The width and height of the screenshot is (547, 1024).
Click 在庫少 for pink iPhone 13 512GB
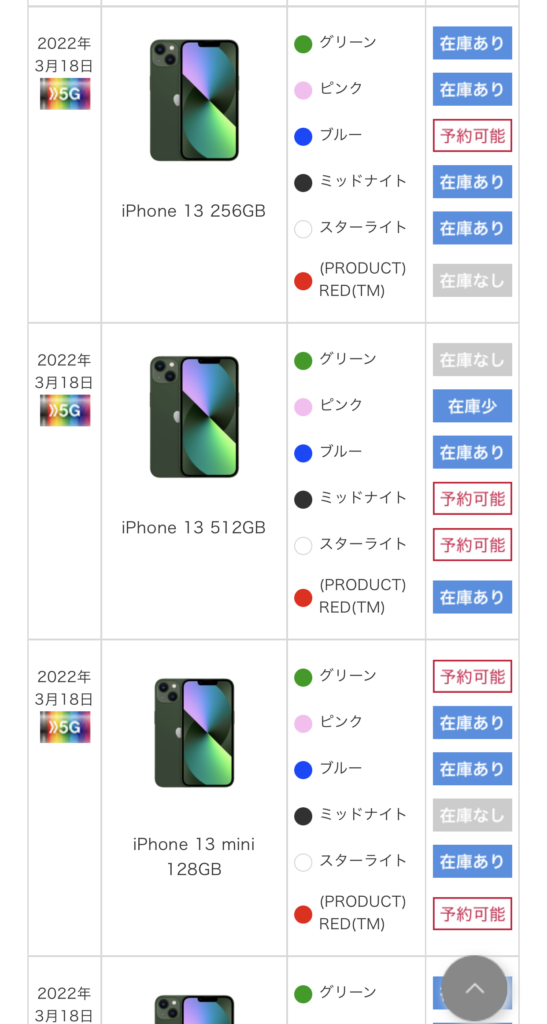click(472, 406)
